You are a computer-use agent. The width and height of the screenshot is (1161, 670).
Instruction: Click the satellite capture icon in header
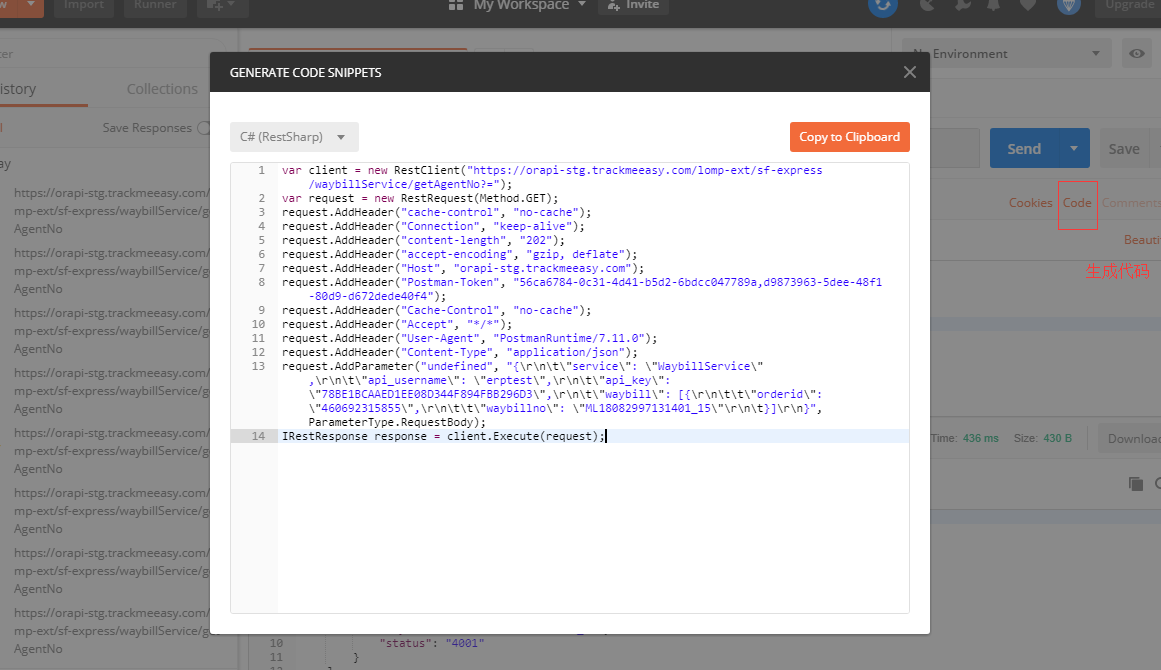click(x=927, y=5)
